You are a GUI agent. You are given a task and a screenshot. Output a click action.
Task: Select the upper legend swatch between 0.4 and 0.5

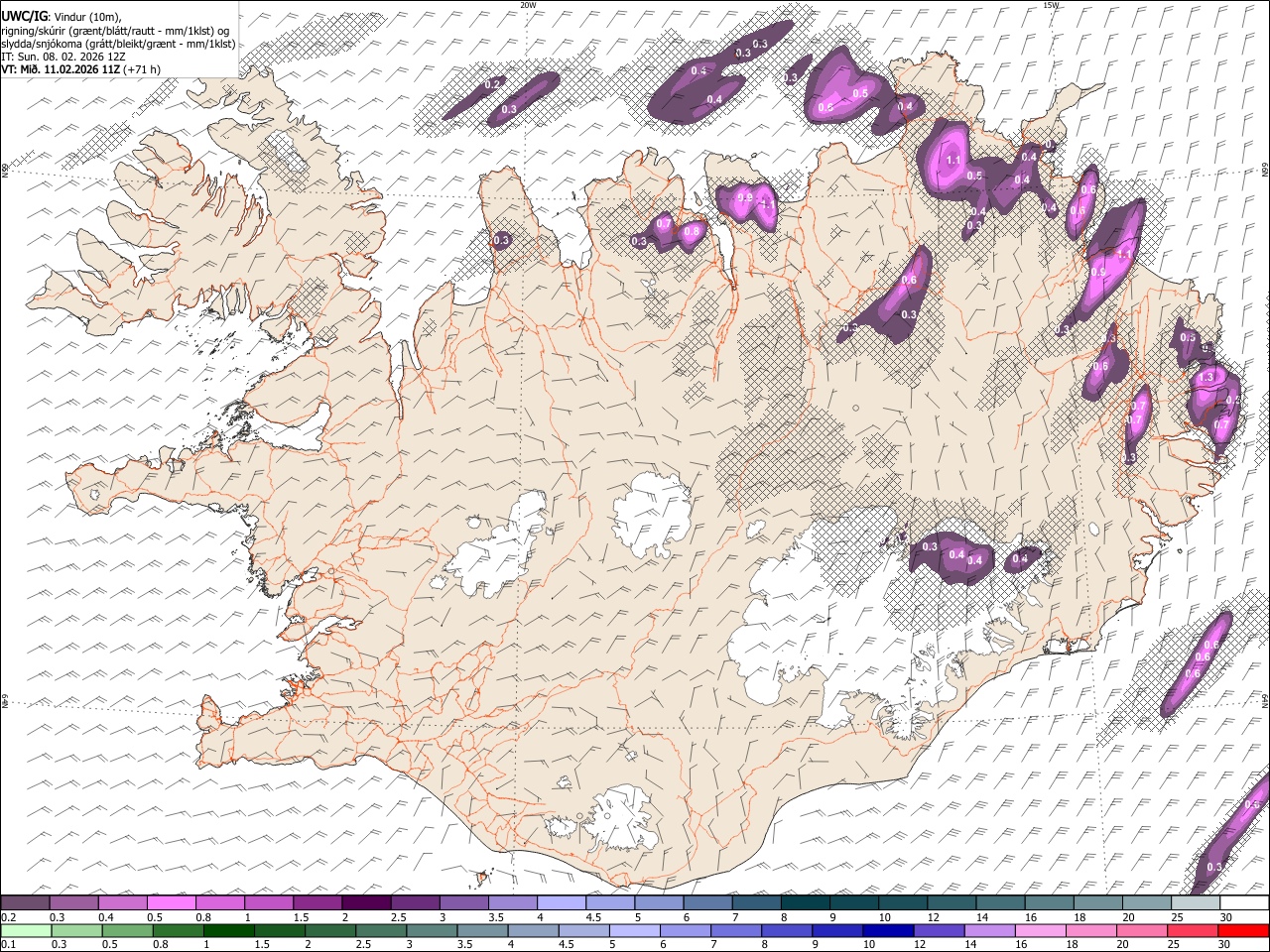122,902
